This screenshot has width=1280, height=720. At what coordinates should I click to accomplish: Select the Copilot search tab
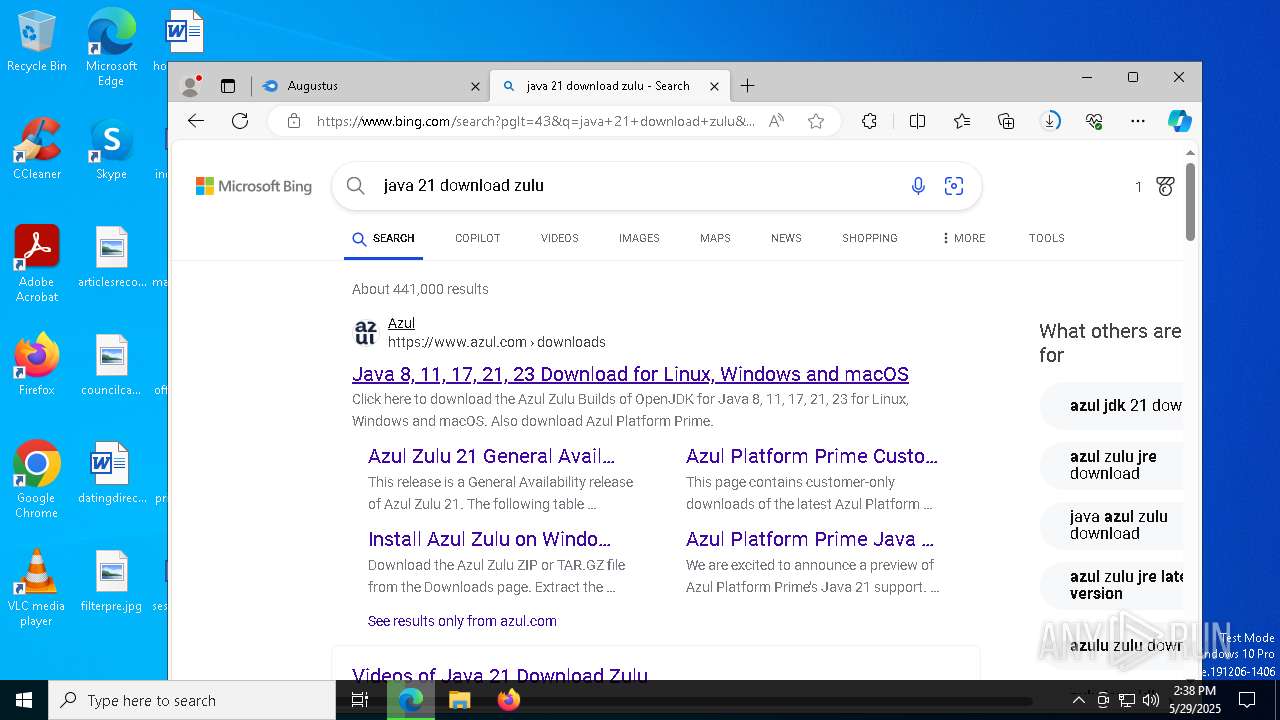[x=477, y=238]
